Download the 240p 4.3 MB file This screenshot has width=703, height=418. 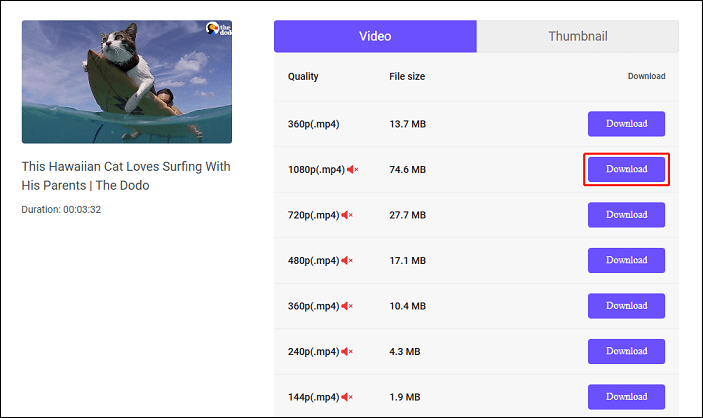[626, 352]
